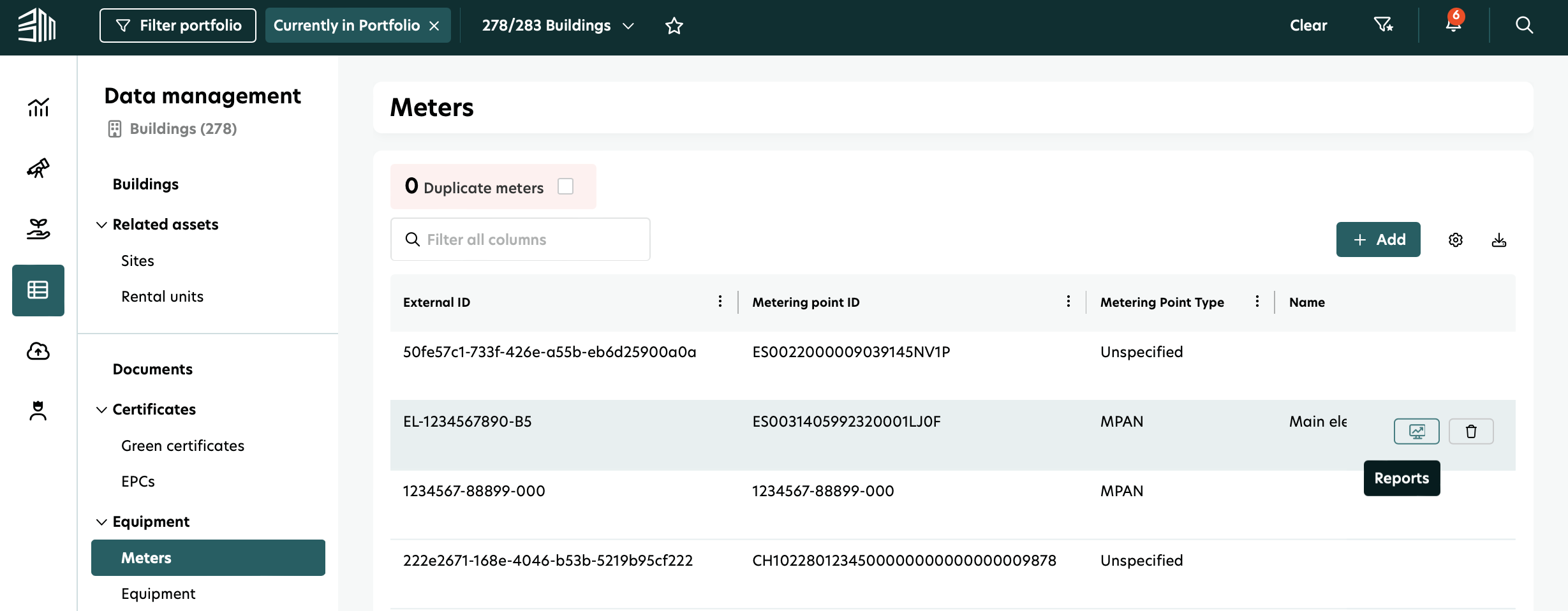The height and width of the screenshot is (611, 1568).
Task: Go to Buildings in the side menu
Action: click(x=145, y=184)
